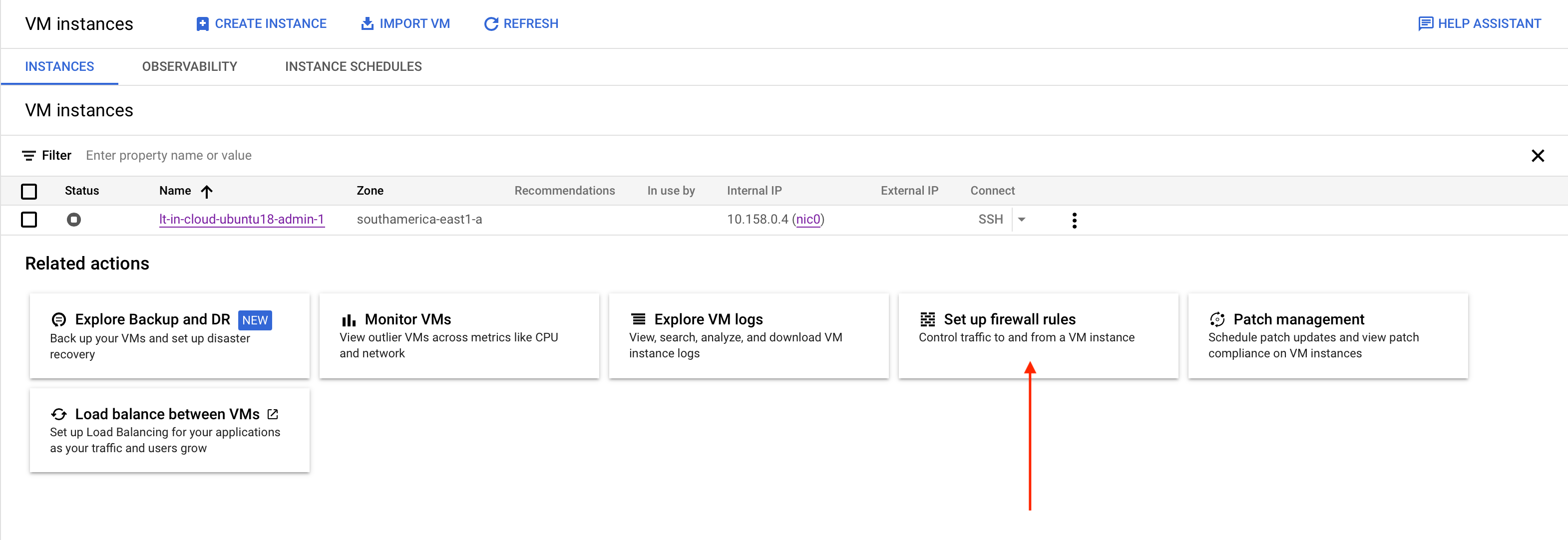Open the Instance Schedules tab

click(353, 66)
